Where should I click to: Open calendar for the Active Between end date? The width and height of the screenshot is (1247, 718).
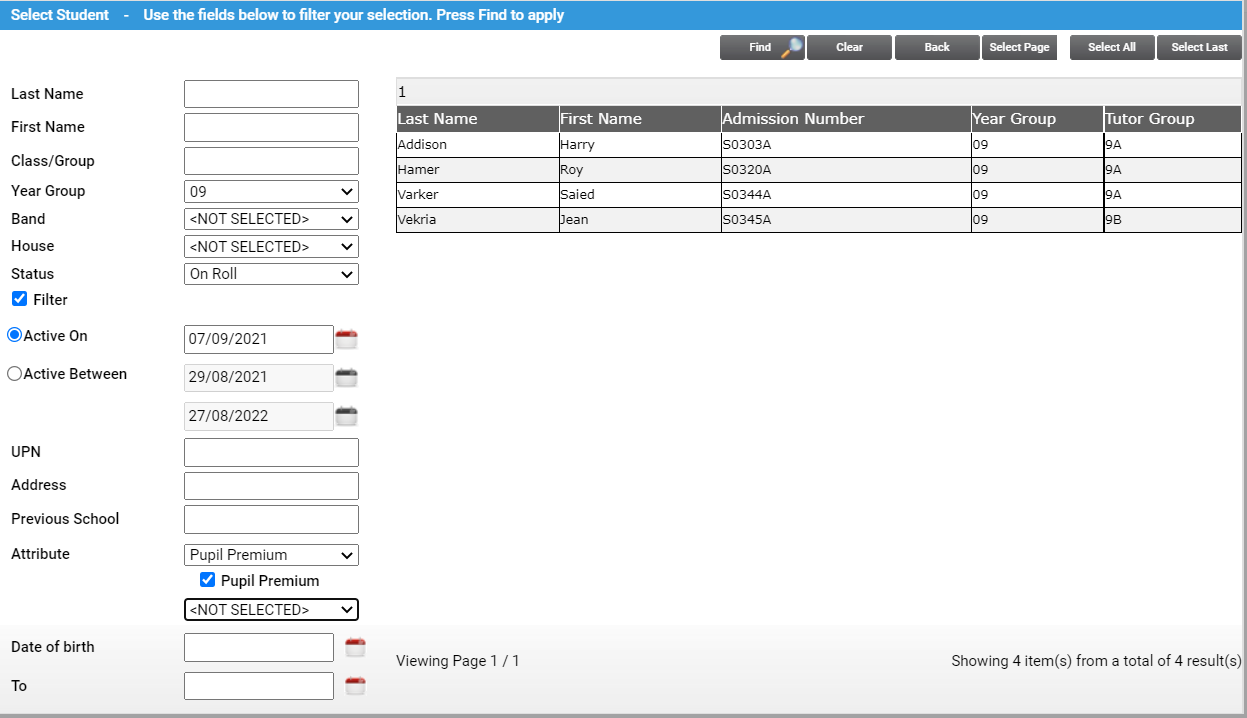346,415
